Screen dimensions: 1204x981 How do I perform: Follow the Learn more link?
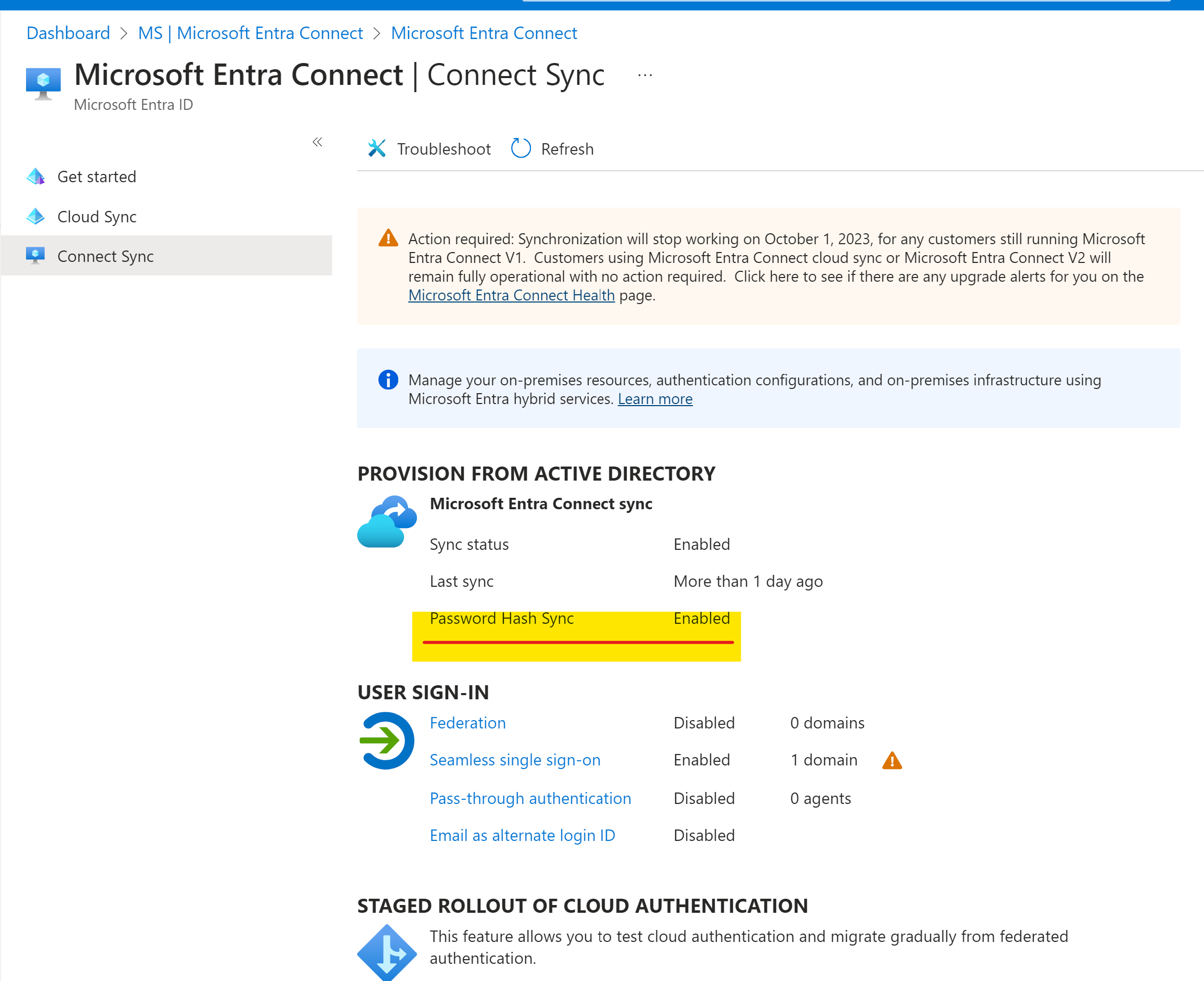pyautogui.click(x=655, y=399)
